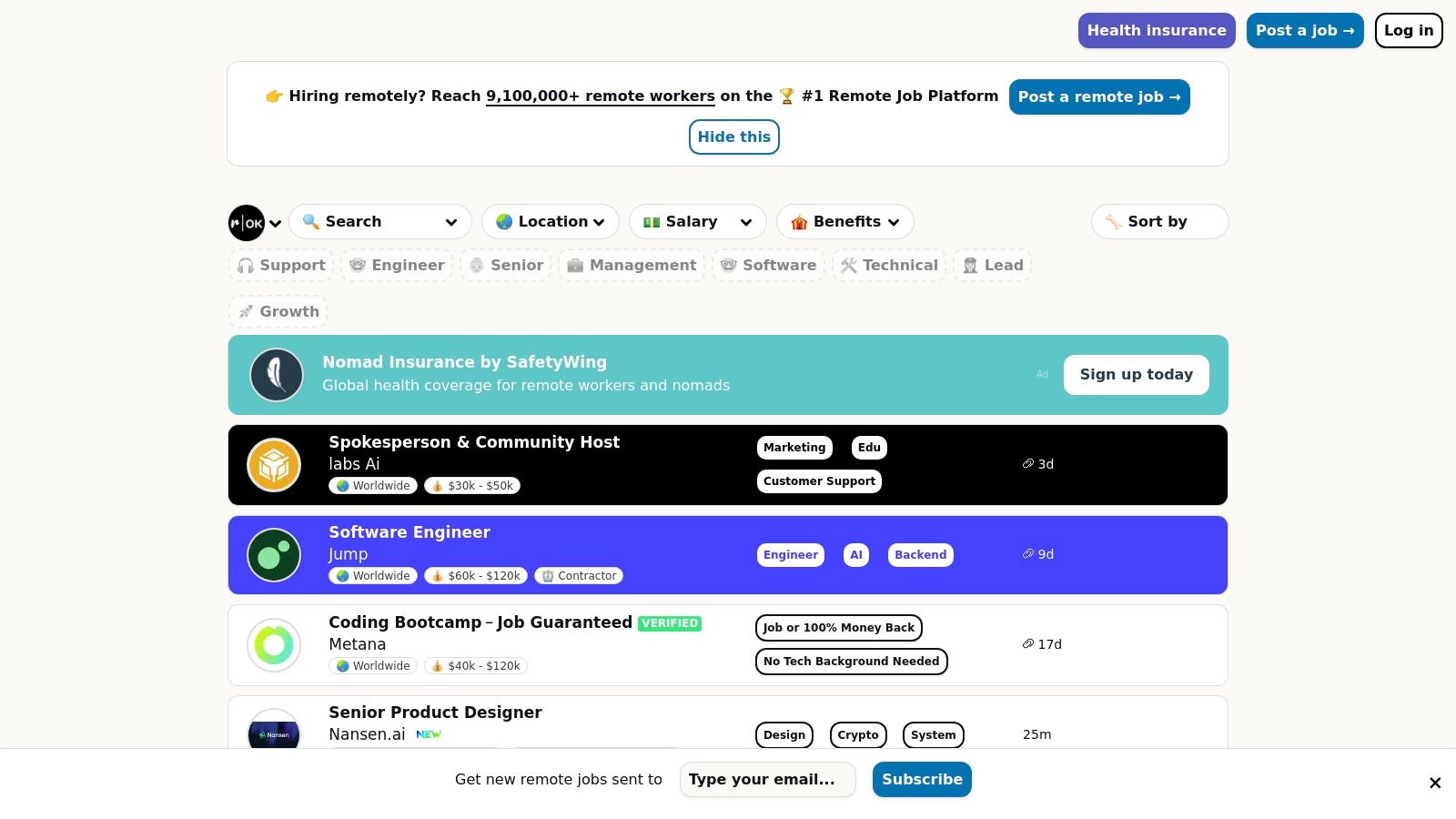Click the email address input field

pos(767,780)
